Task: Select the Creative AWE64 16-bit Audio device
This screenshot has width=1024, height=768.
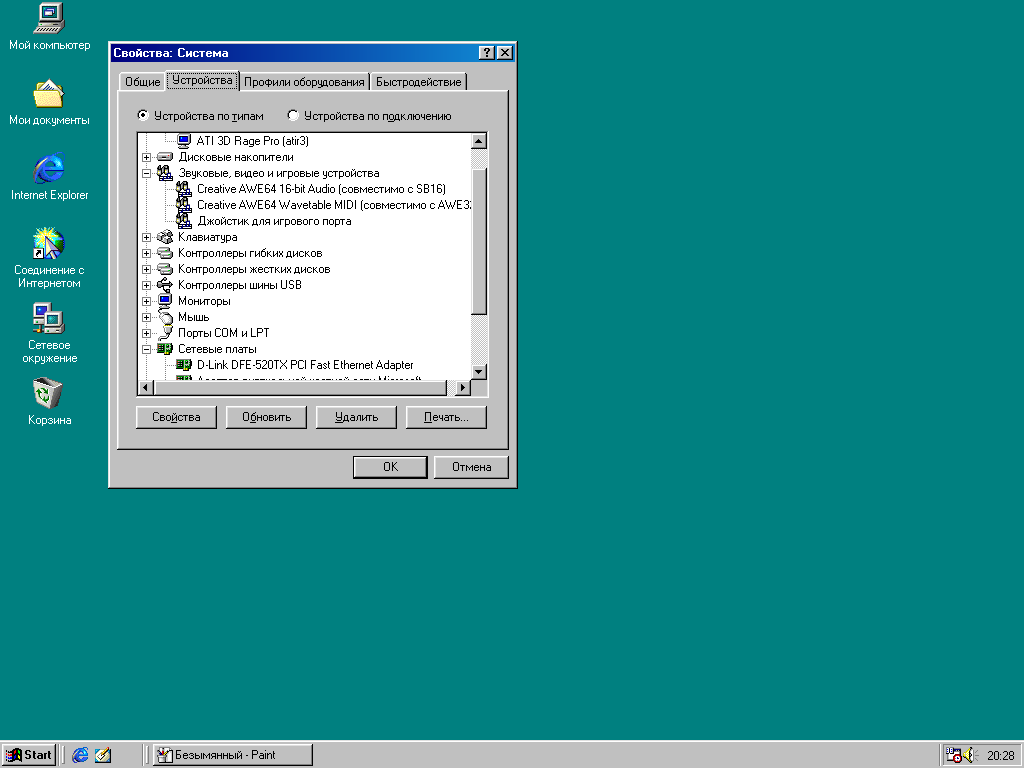Action: point(321,189)
